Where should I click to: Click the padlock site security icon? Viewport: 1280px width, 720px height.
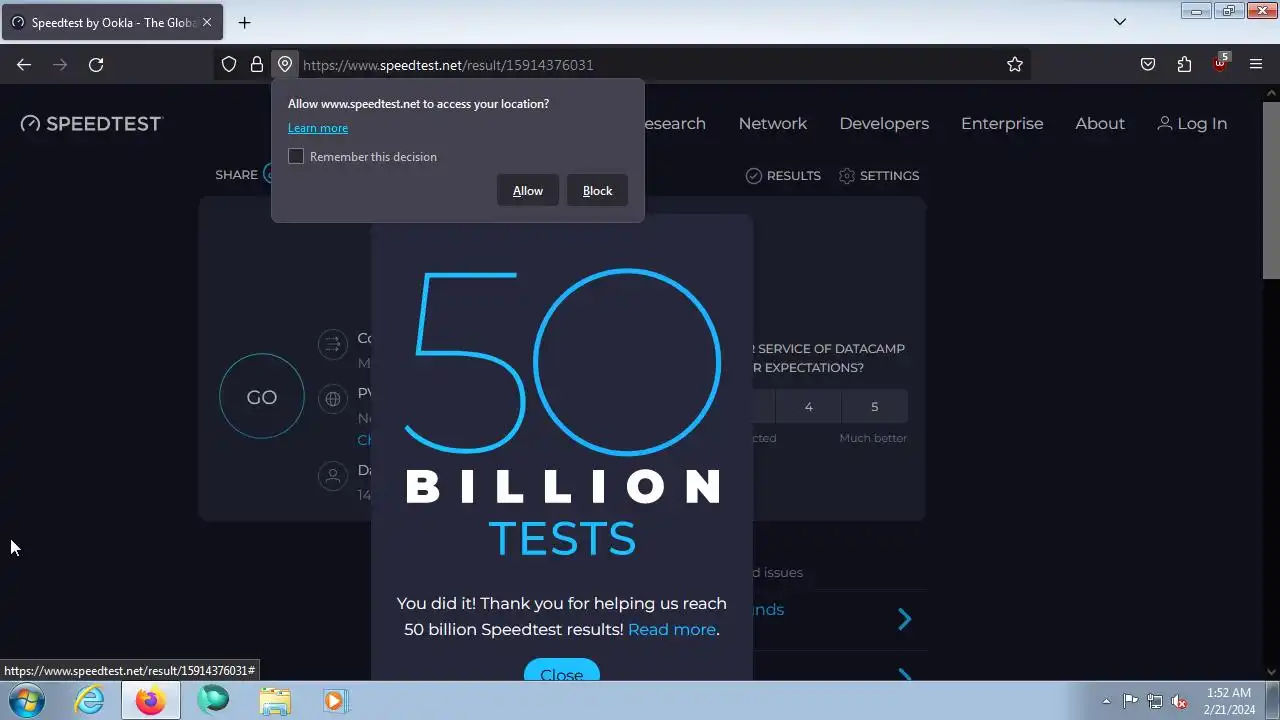(257, 64)
